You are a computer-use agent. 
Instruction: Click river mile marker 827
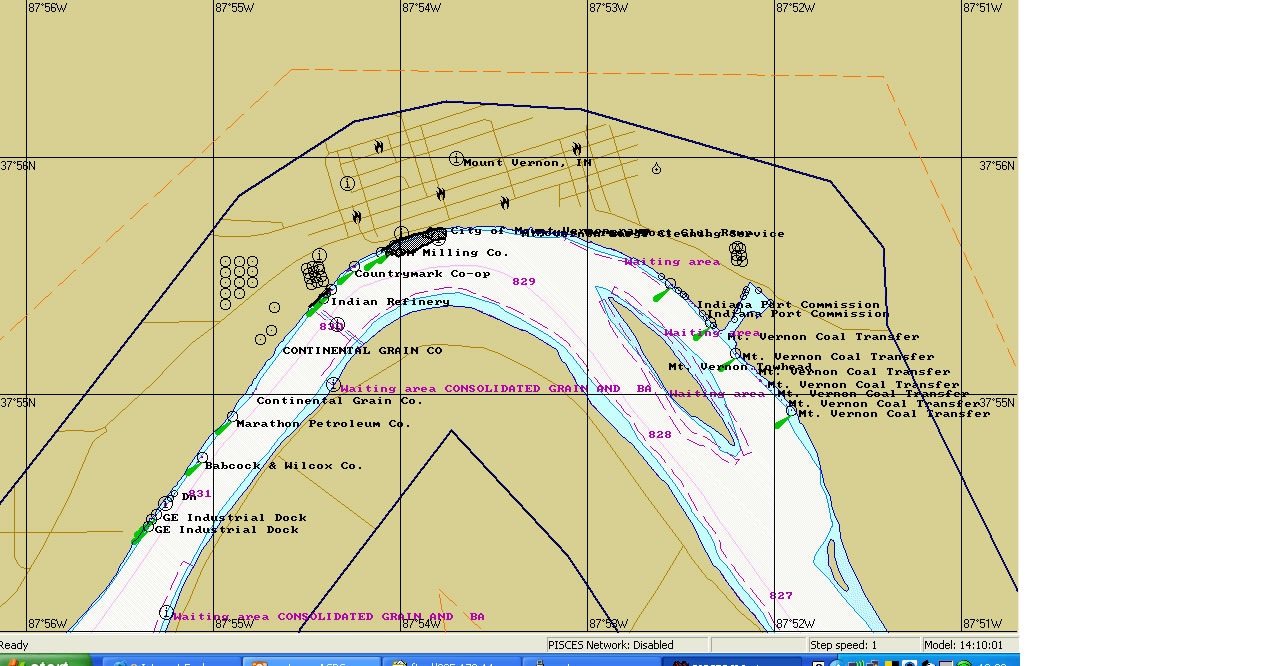coord(781,595)
